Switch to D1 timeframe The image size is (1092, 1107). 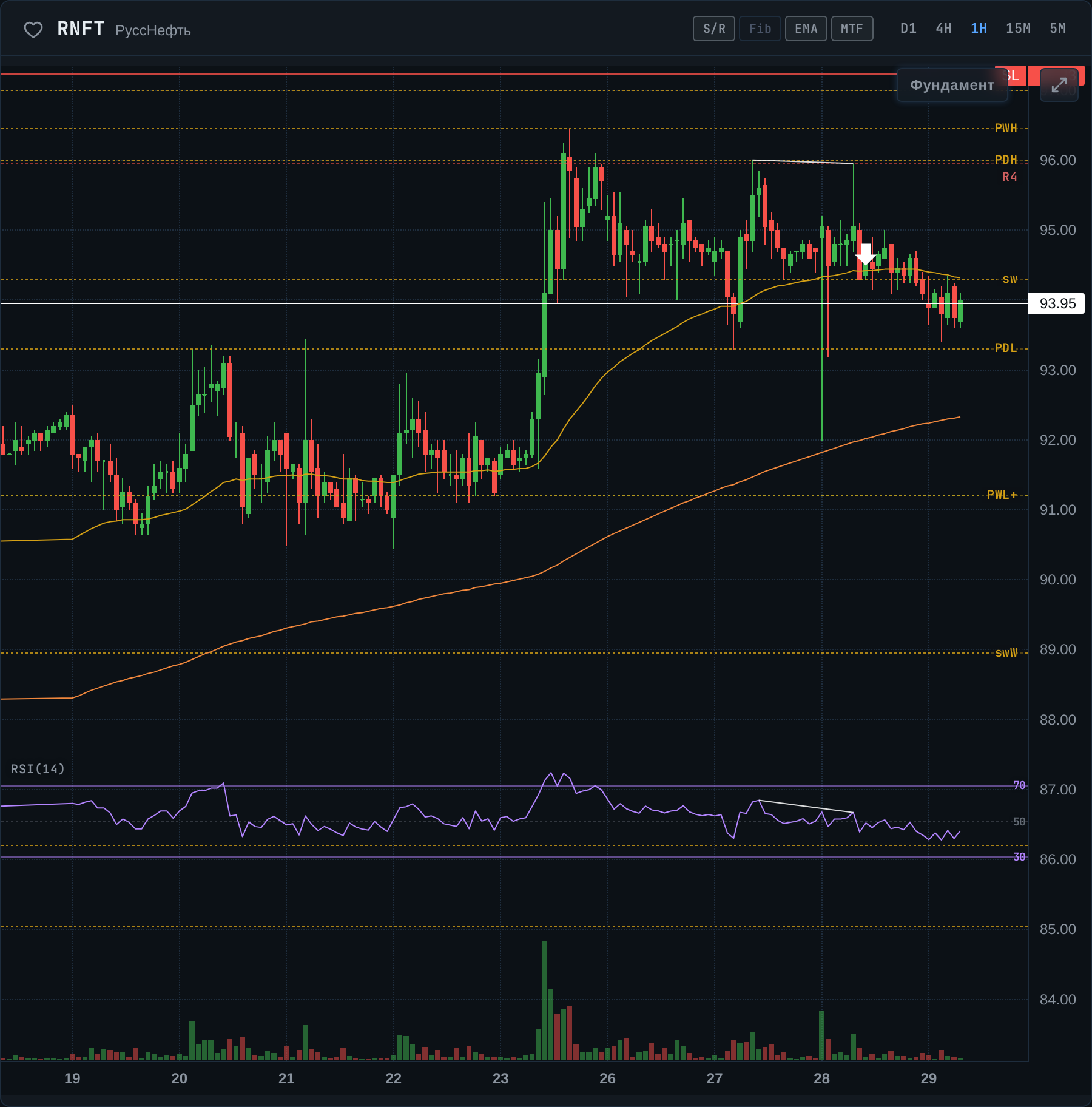coord(908,29)
